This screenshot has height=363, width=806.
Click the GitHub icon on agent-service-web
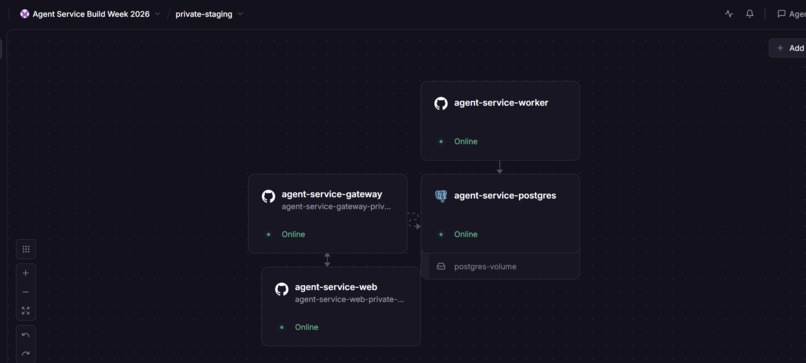click(281, 289)
